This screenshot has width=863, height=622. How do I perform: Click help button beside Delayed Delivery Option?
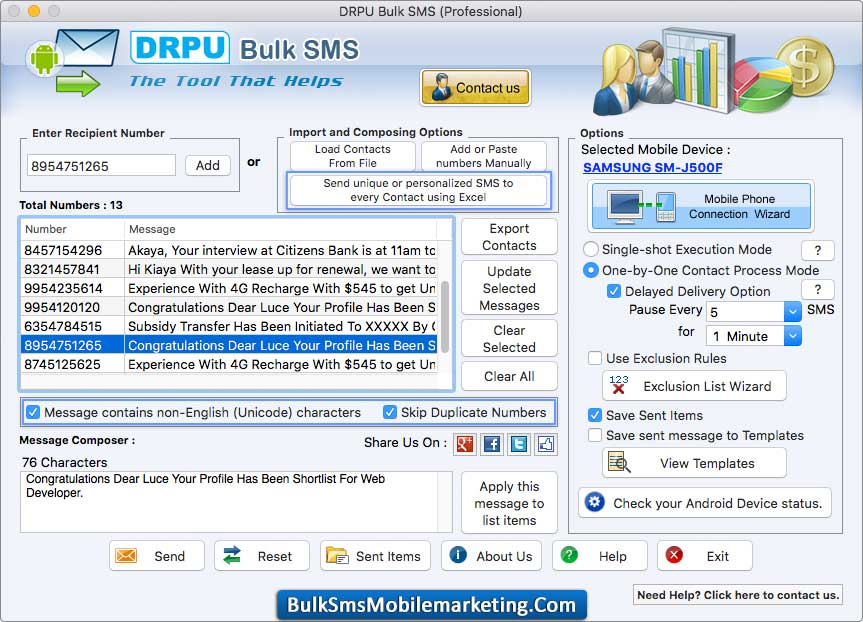click(x=818, y=290)
